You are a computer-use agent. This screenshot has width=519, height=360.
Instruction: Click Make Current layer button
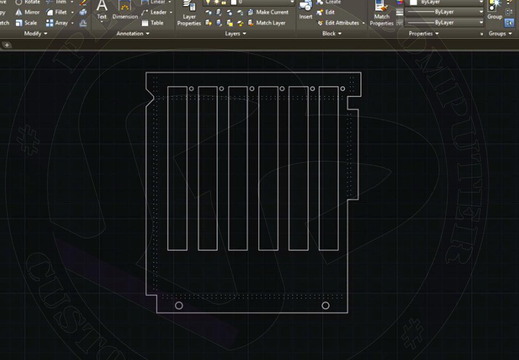[268, 12]
